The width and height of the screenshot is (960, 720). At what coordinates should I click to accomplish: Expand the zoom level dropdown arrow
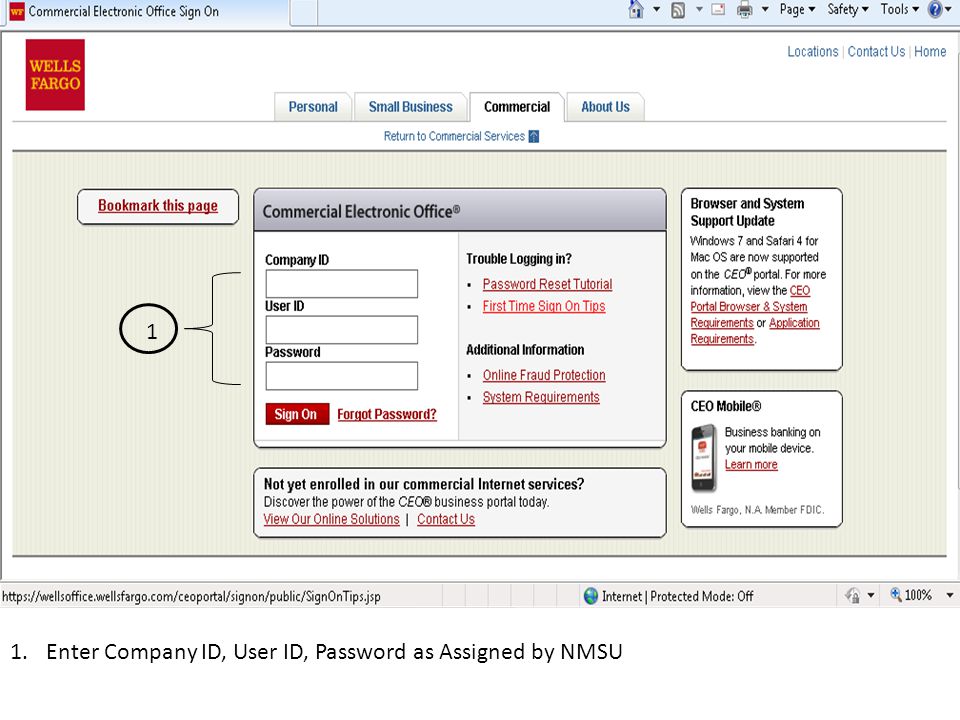point(950,595)
